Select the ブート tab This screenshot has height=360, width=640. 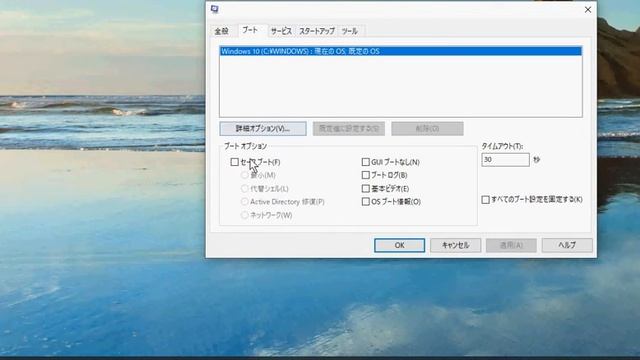tap(250, 30)
